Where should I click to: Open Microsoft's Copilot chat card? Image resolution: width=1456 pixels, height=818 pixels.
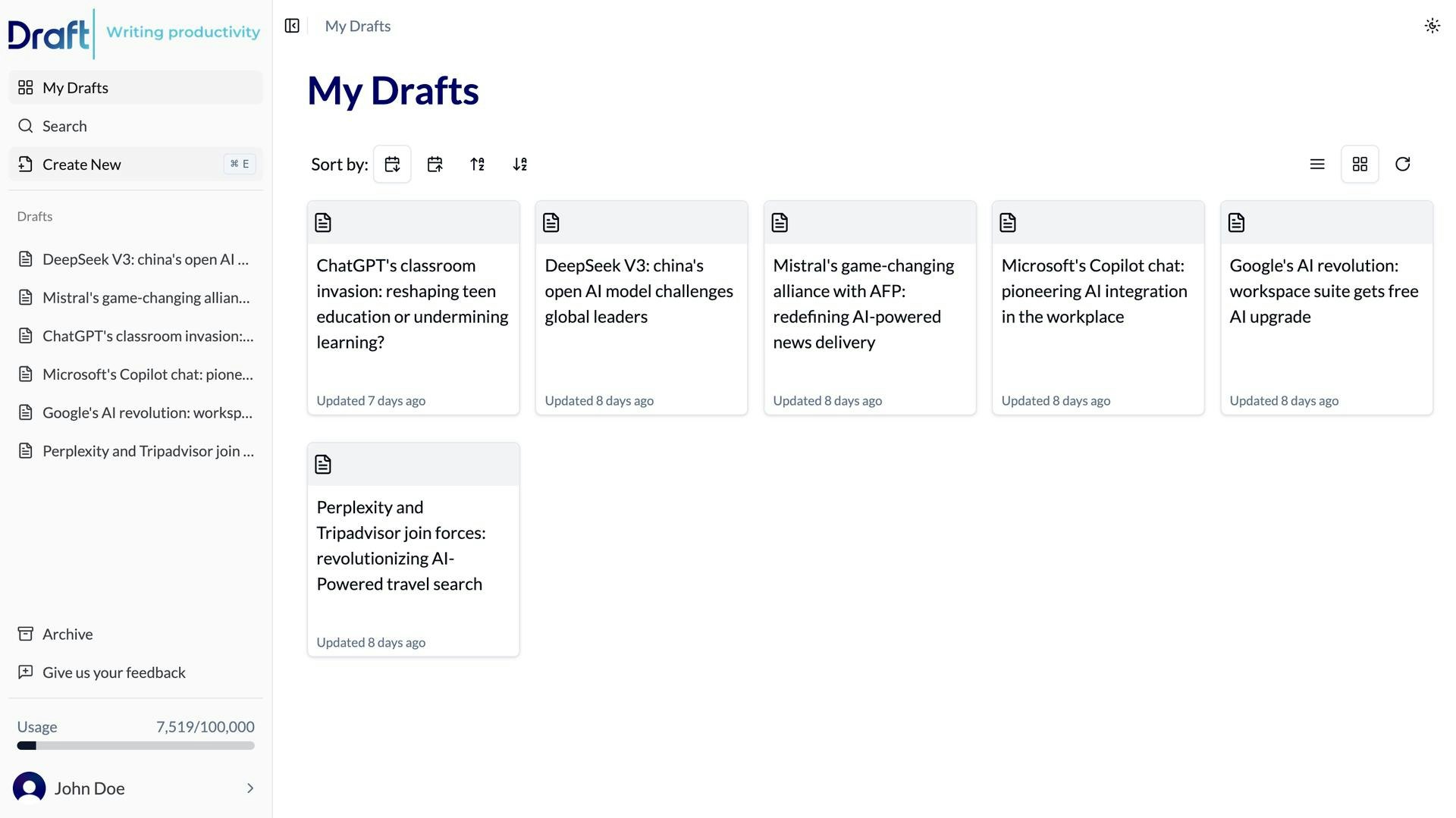click(1098, 308)
